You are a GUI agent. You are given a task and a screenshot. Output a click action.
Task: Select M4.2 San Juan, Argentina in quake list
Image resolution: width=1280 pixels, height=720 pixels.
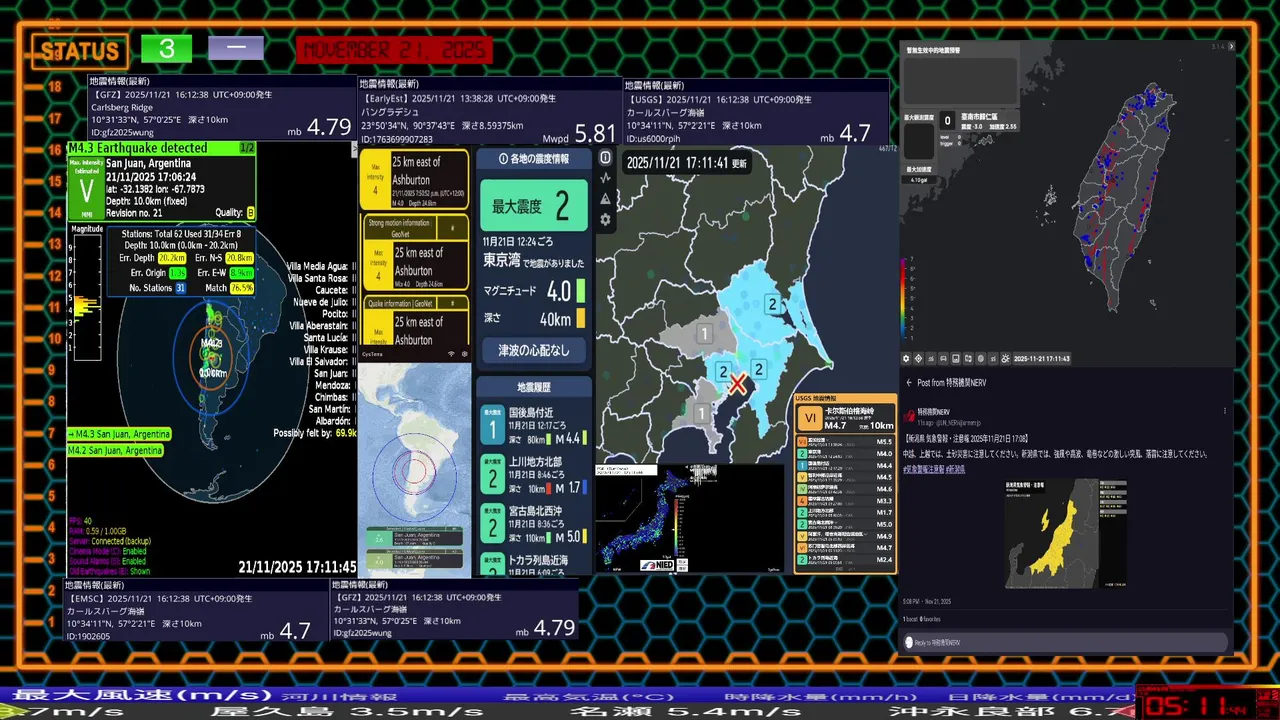tap(115, 451)
